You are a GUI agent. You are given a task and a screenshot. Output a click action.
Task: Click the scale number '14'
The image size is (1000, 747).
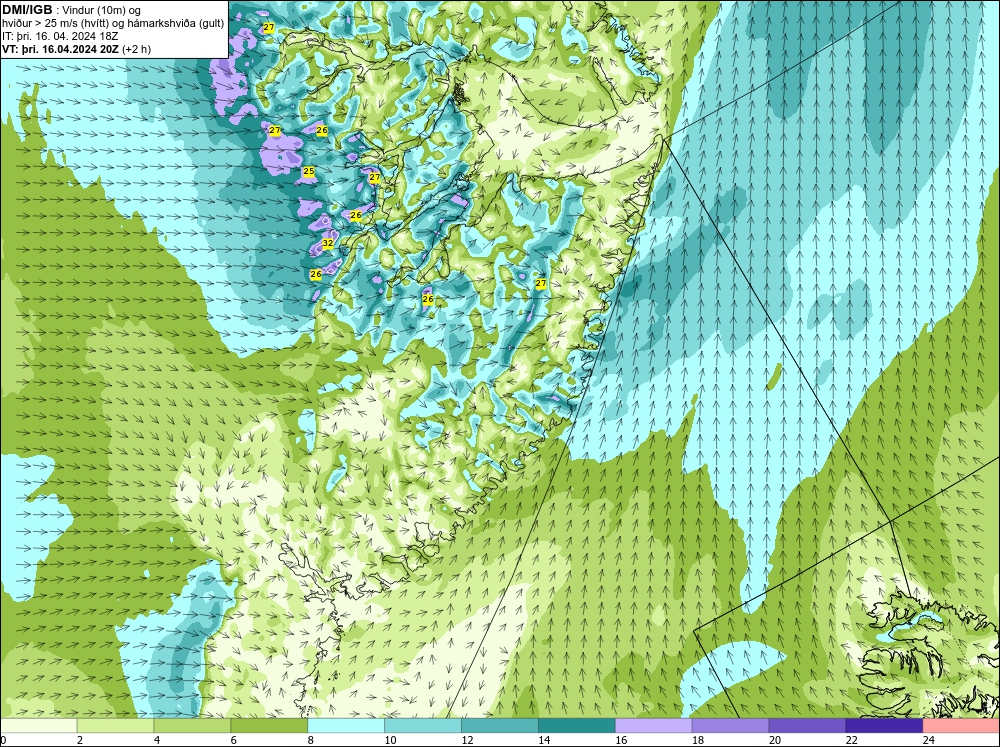pos(544,740)
